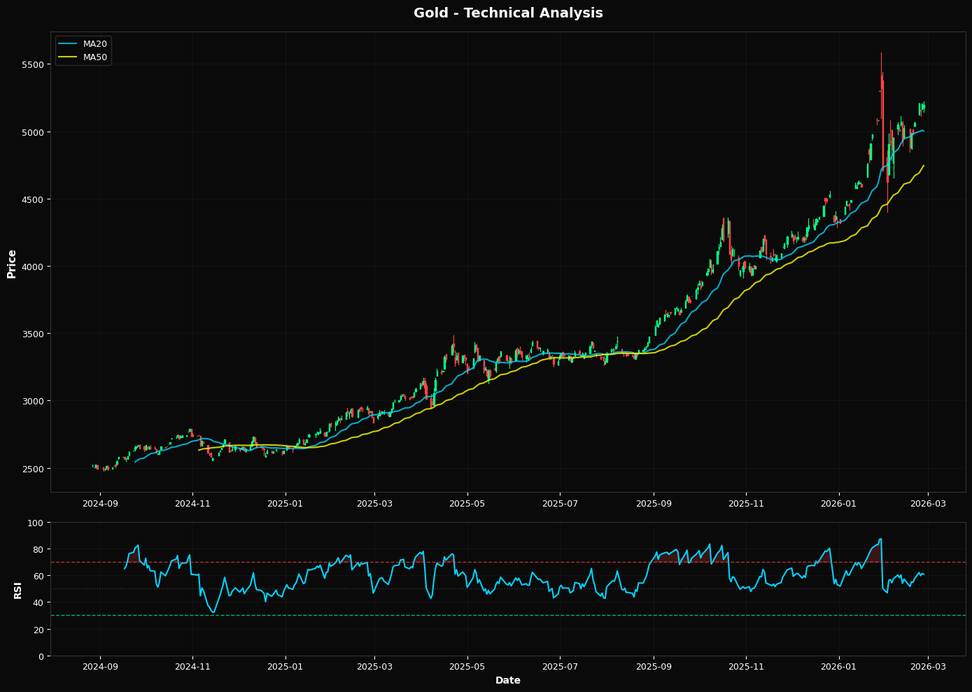The width and height of the screenshot is (972, 692).
Task: Click 2025-01 date under the price chart
Action: tap(285, 503)
